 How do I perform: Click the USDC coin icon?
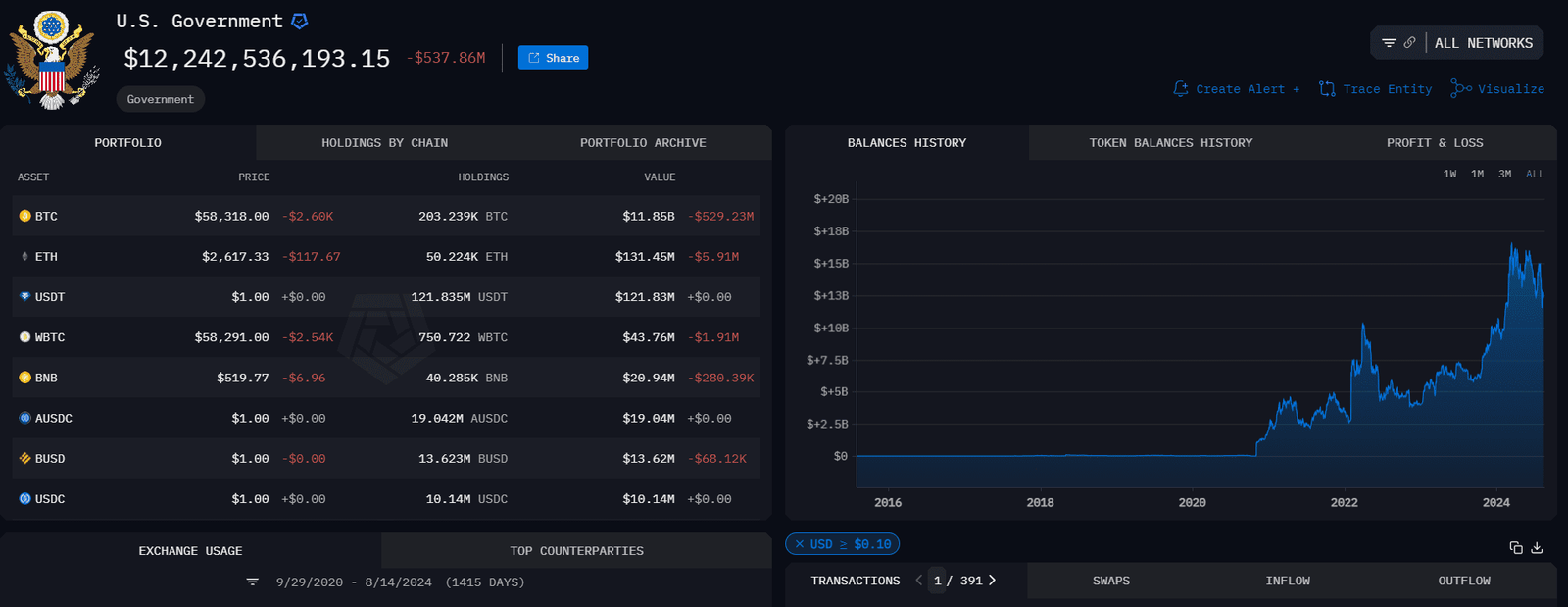click(x=25, y=498)
